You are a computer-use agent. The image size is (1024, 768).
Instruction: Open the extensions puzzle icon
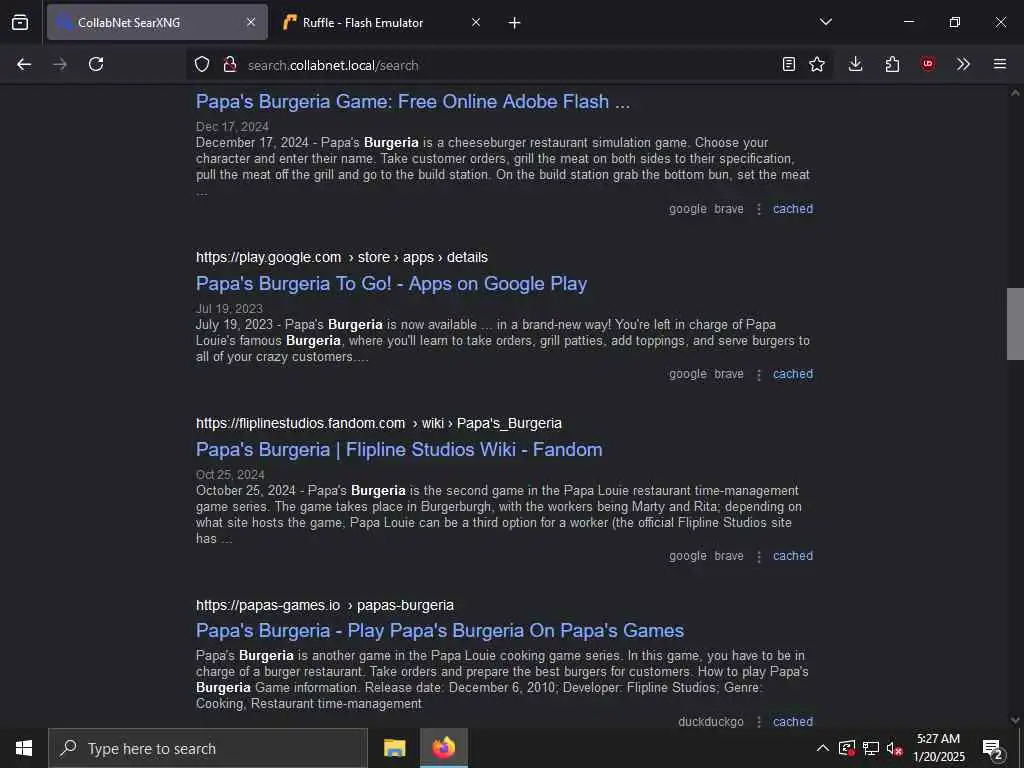[x=892, y=64]
